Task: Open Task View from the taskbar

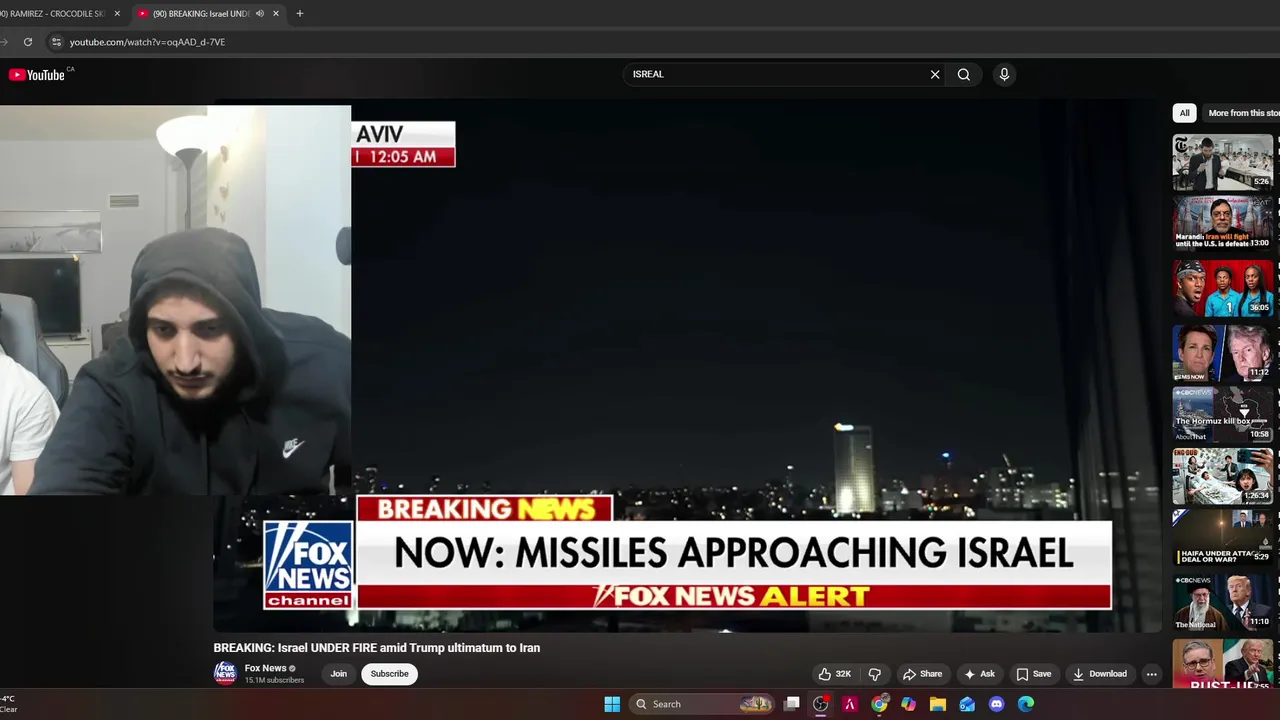Action: coord(792,704)
